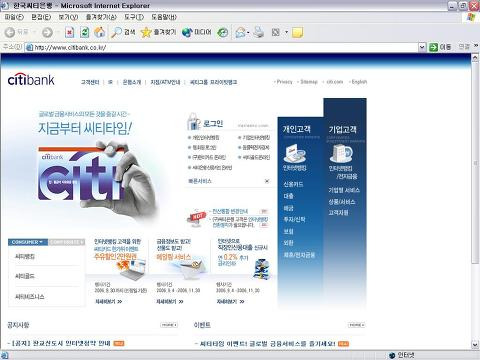Click the 개인고객 internet banking computer icon
Viewport: 480px width, 360px height.
294,153
